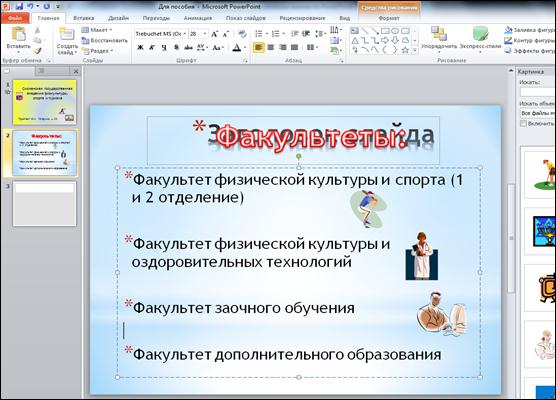Open the Макет layout dropdown
Screen dimensions: 556x400
tap(96, 30)
